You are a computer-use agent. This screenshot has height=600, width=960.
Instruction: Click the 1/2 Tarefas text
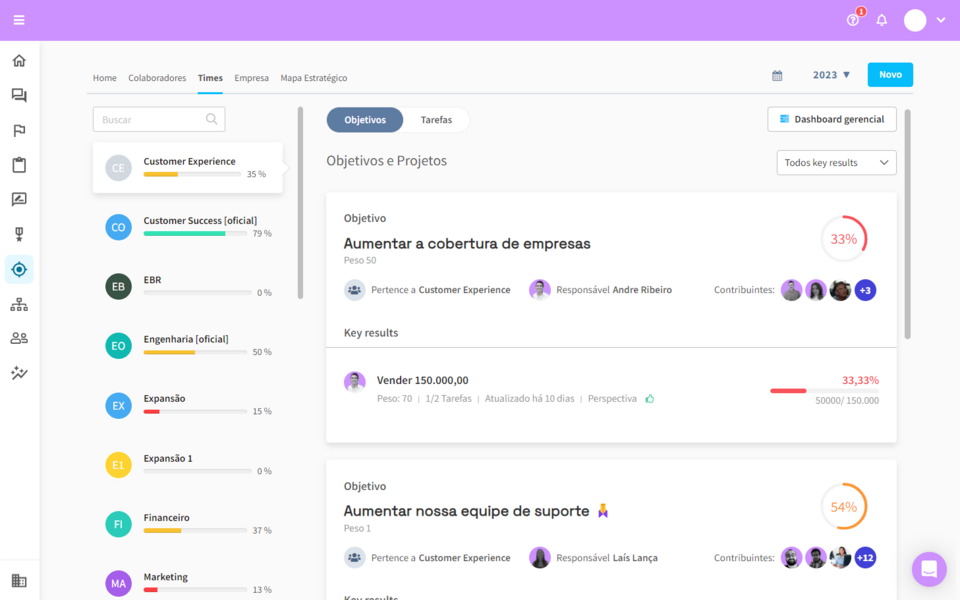(448, 399)
